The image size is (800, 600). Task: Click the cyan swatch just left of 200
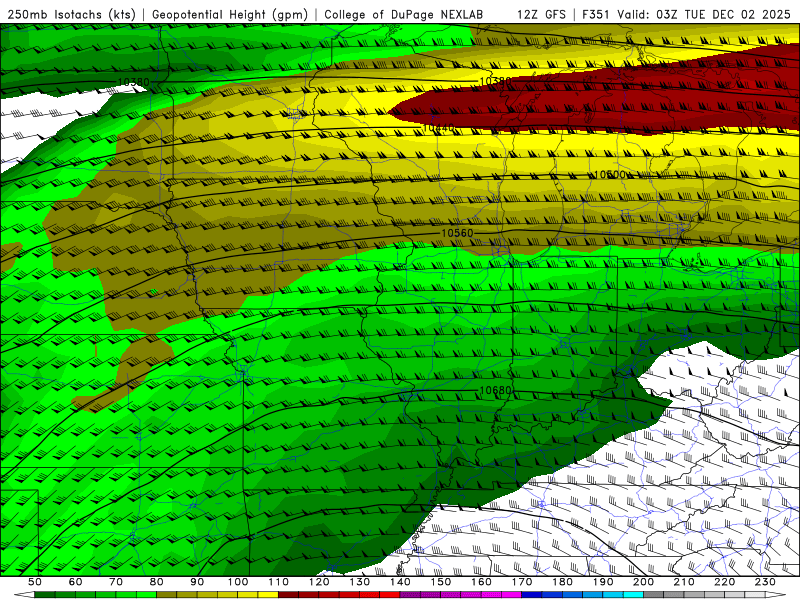point(633,594)
